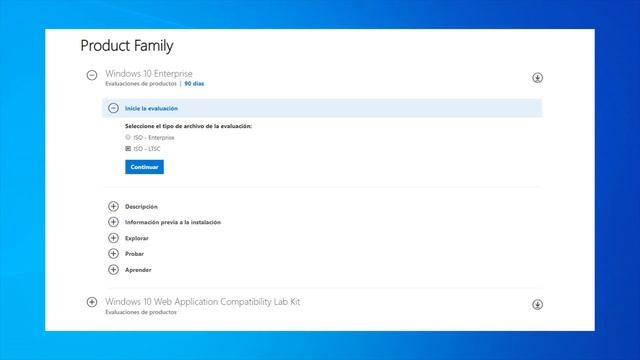Click download icon for Windows 10 Enterprise
The height and width of the screenshot is (360, 640).
click(537, 78)
